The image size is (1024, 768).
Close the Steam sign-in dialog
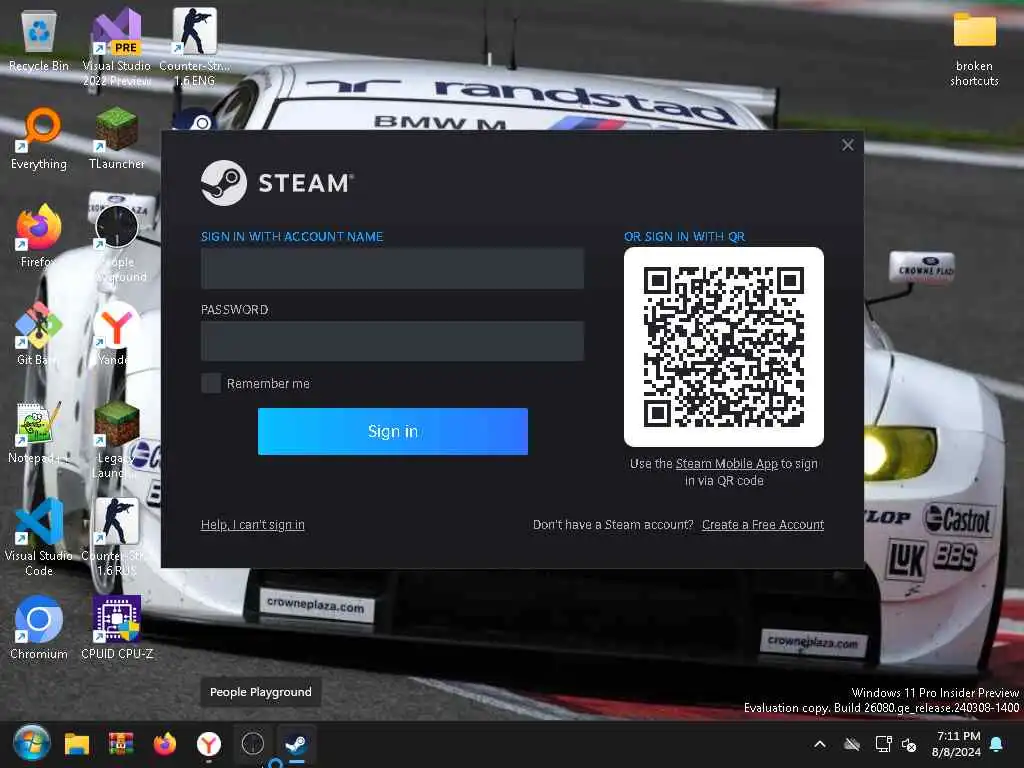(848, 145)
